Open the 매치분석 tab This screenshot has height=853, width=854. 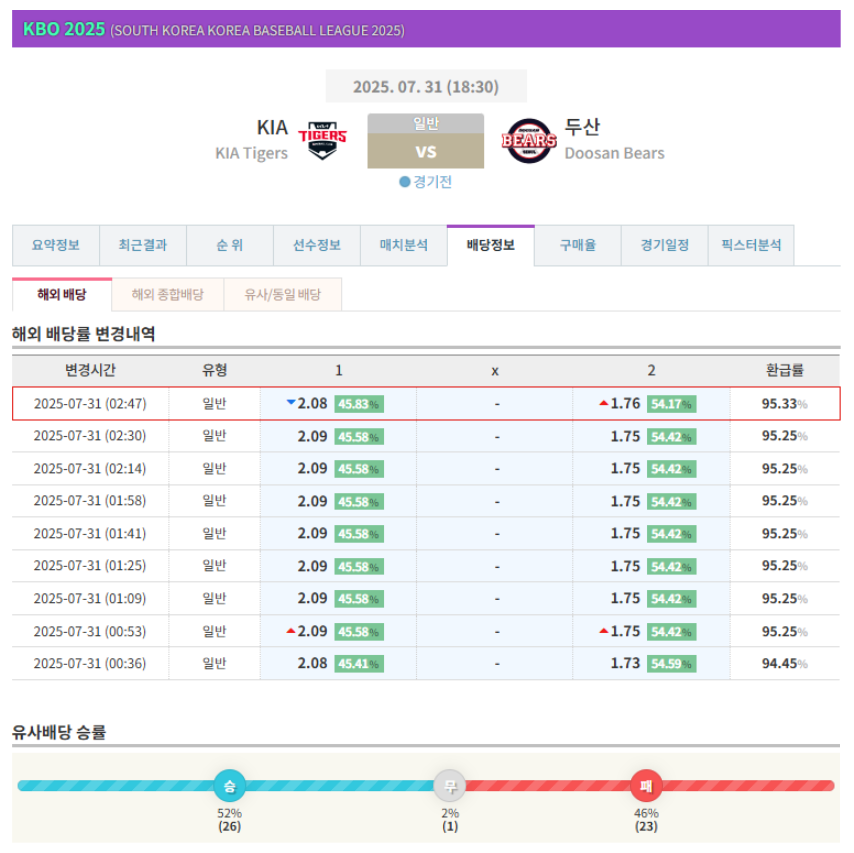point(404,245)
